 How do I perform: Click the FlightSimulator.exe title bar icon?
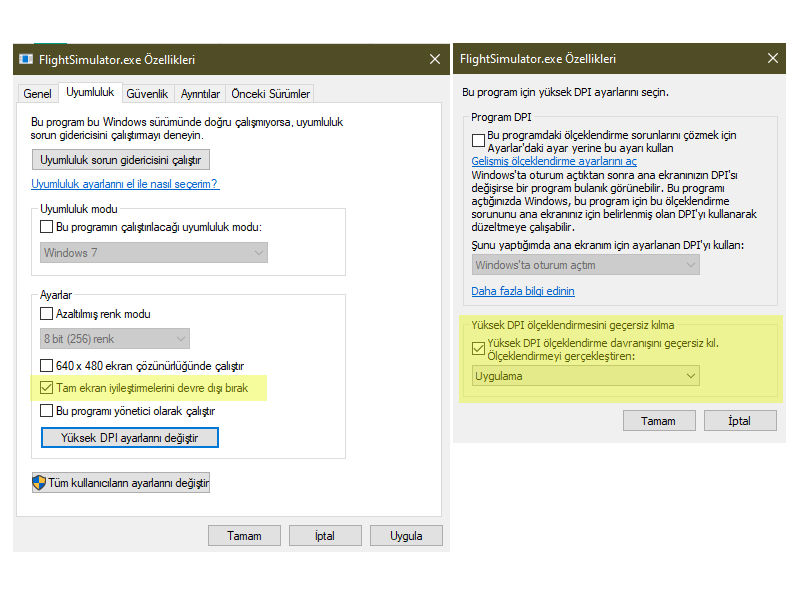coord(26,59)
